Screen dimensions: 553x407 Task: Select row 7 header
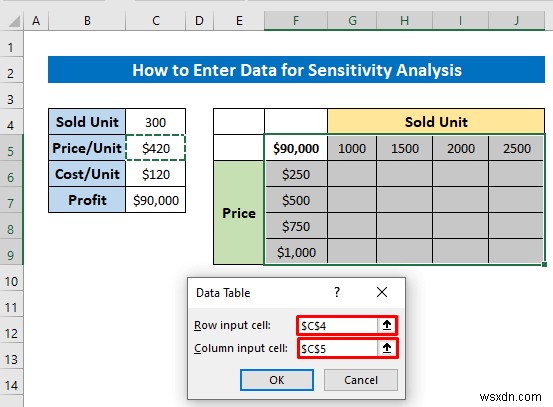[11, 203]
